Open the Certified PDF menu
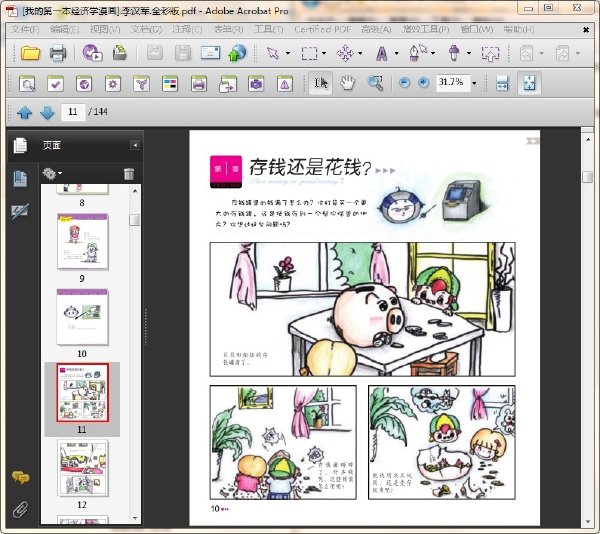Image resolution: width=600 pixels, height=534 pixels. pyautogui.click(x=323, y=29)
